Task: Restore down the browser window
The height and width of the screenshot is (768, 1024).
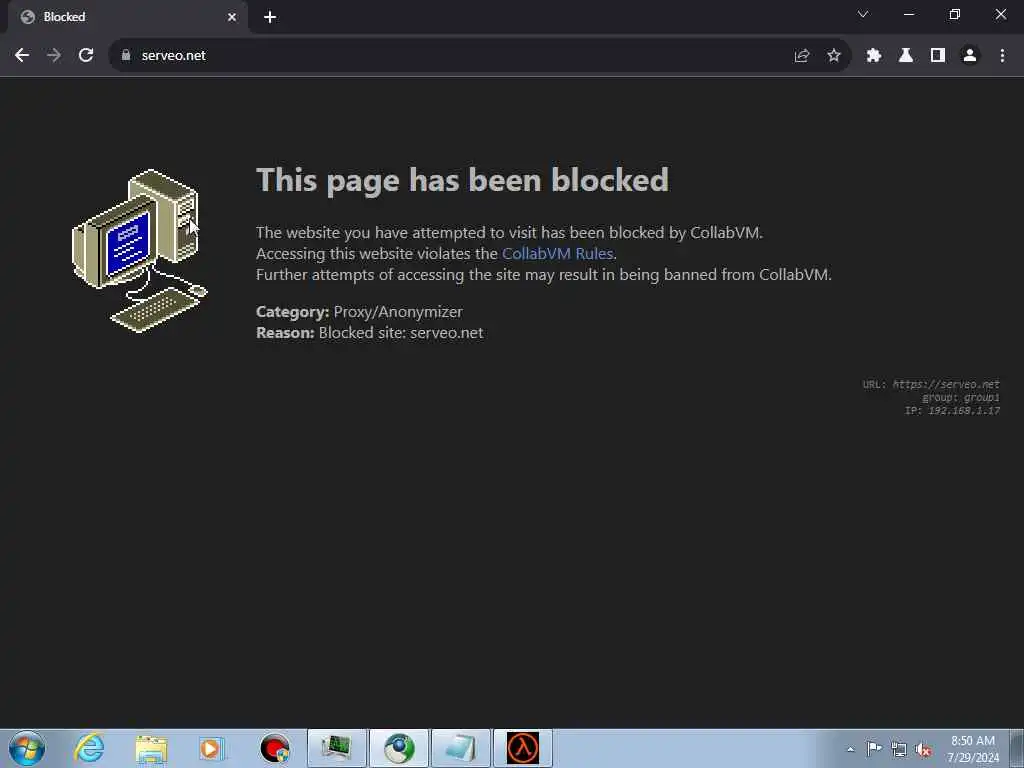Action: tap(955, 14)
